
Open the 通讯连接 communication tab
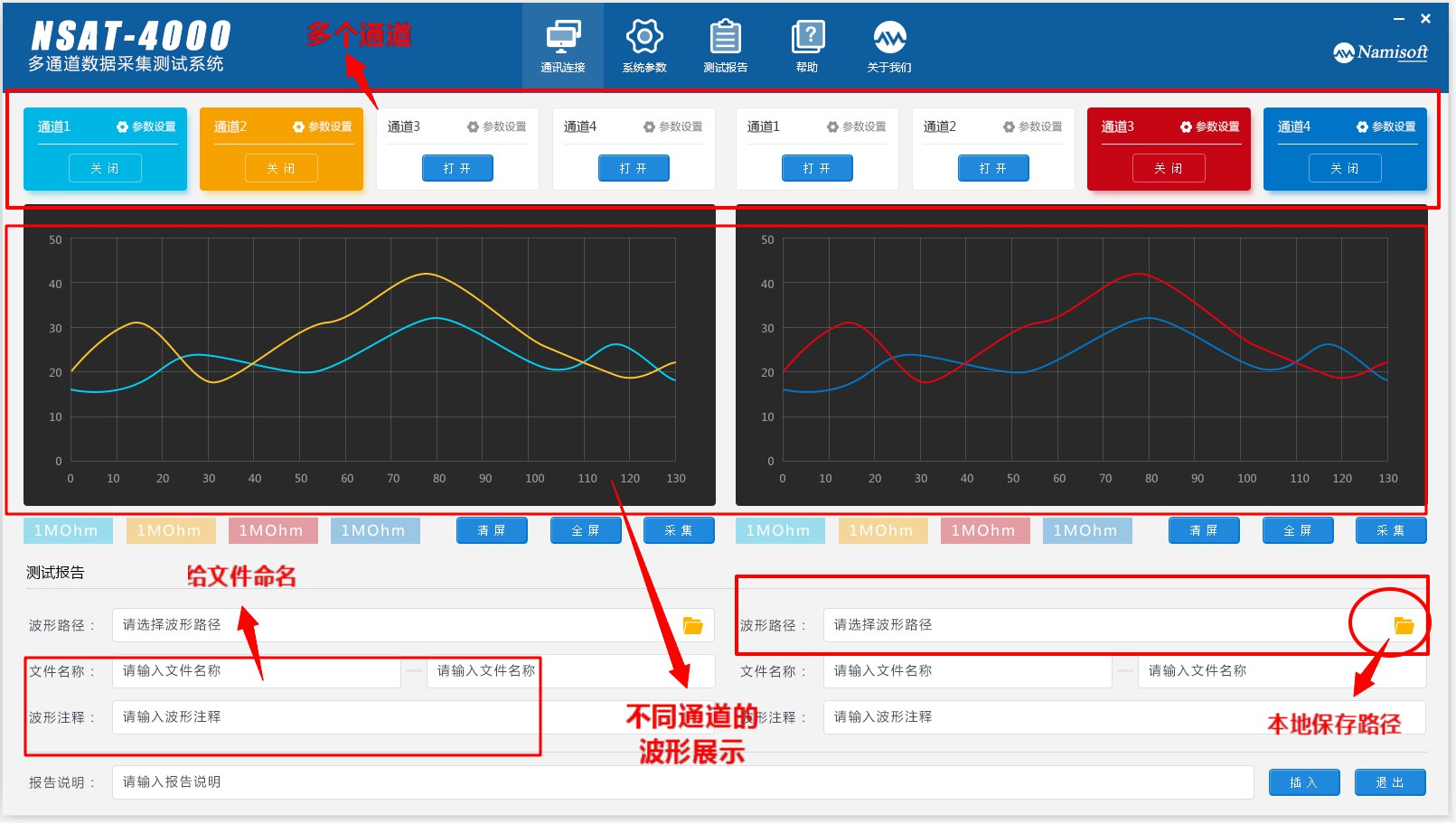tap(563, 46)
